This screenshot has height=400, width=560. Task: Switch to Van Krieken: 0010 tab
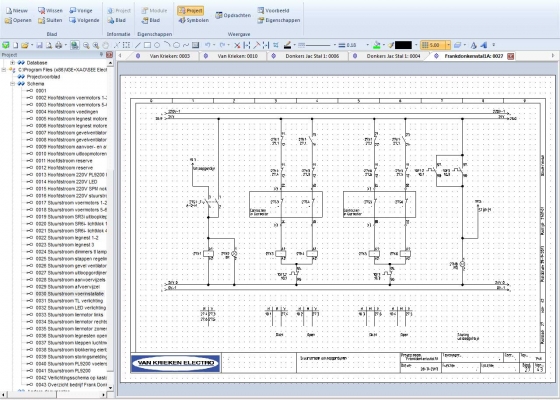pos(238,56)
